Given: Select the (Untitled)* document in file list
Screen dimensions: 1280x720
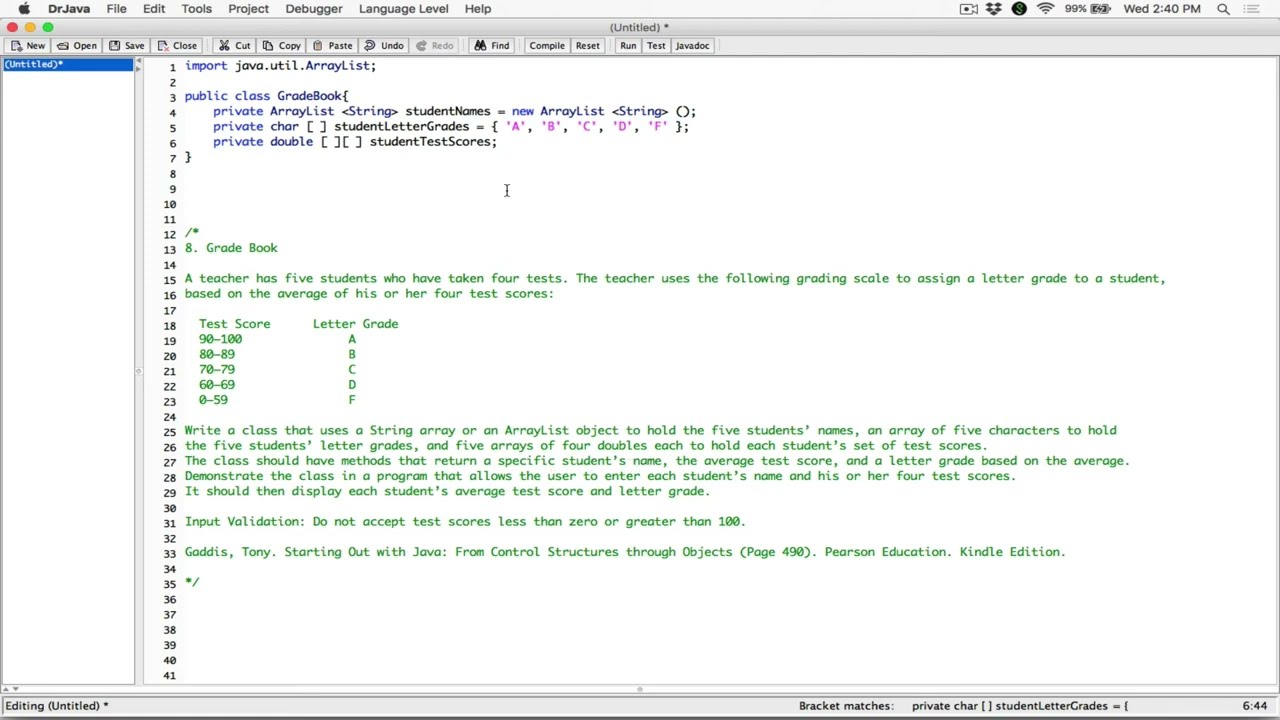Looking at the screenshot, I should coord(68,65).
